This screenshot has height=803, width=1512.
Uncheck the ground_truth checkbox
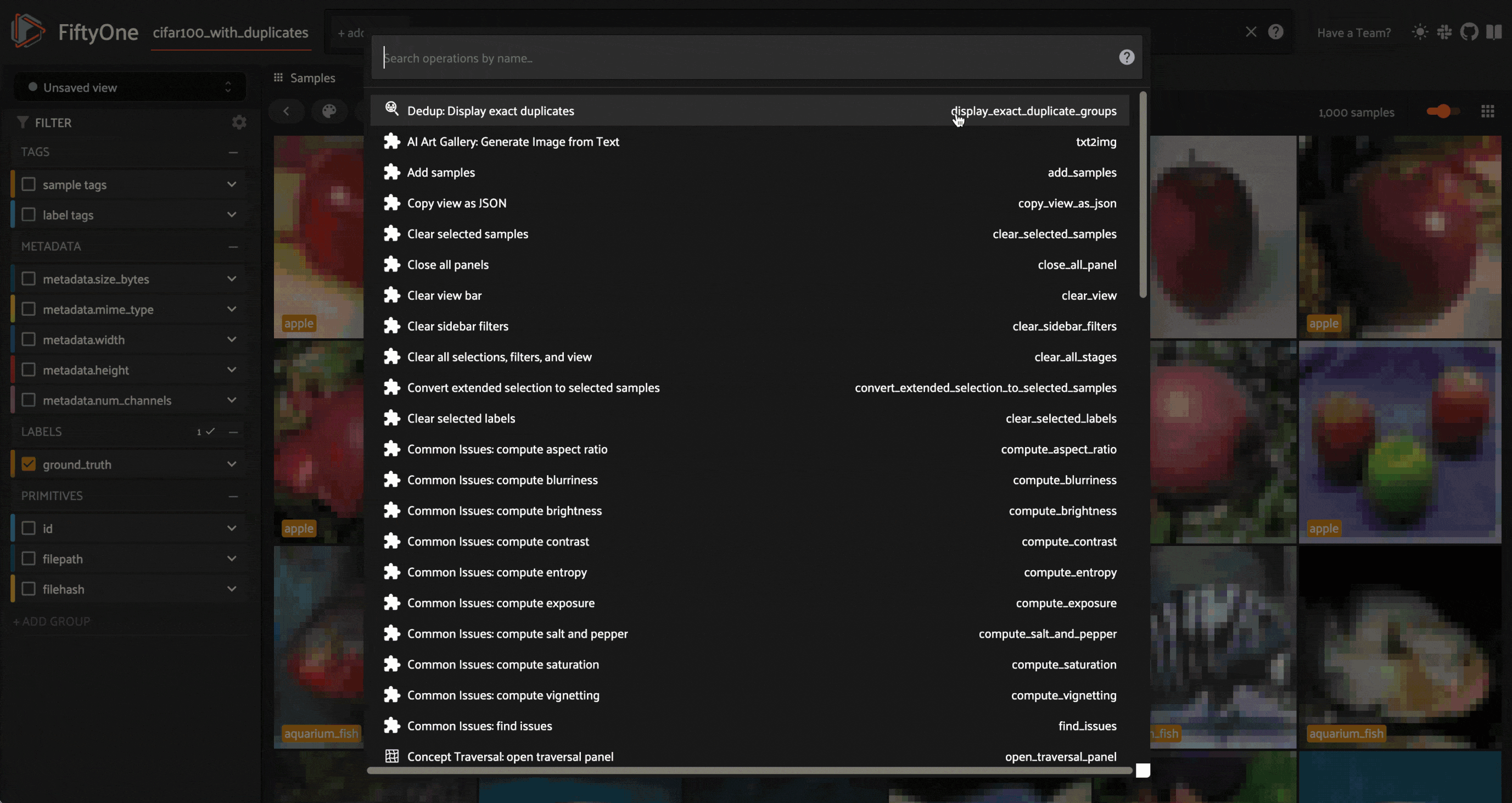tap(28, 464)
